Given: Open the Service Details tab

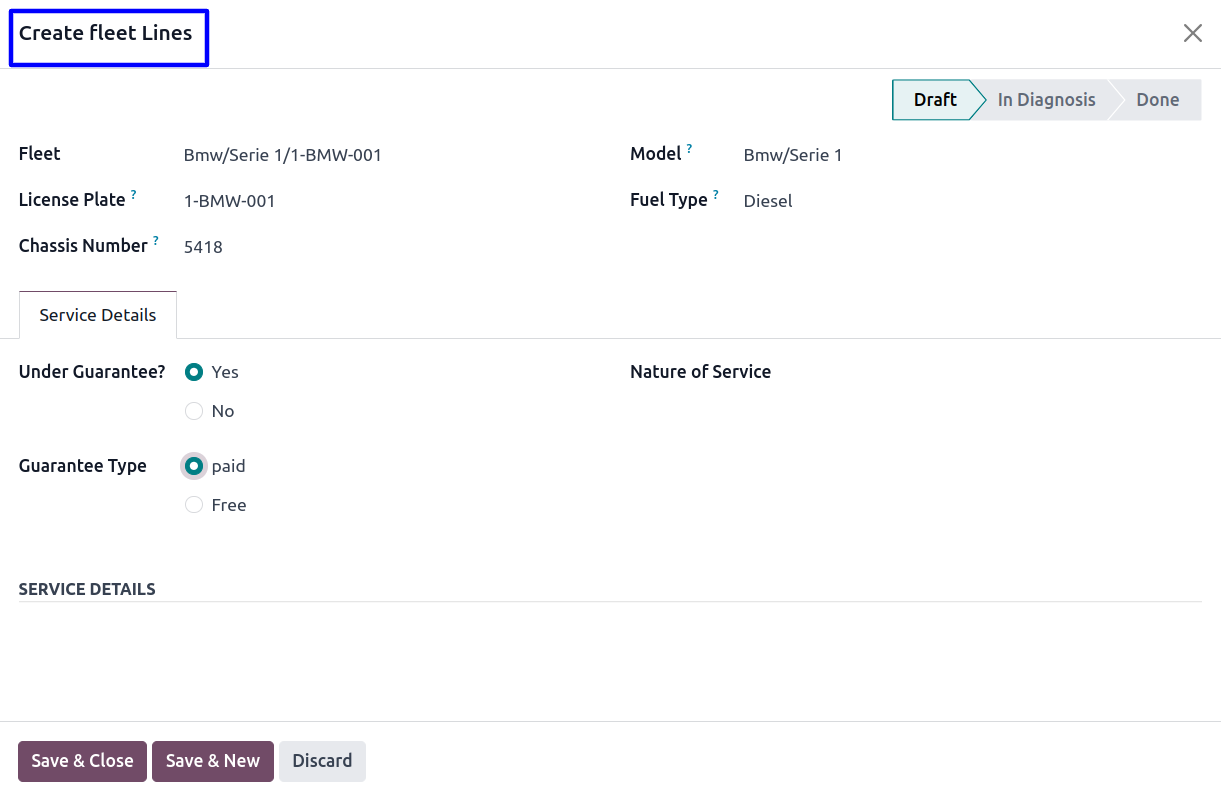Looking at the screenshot, I should (x=98, y=315).
